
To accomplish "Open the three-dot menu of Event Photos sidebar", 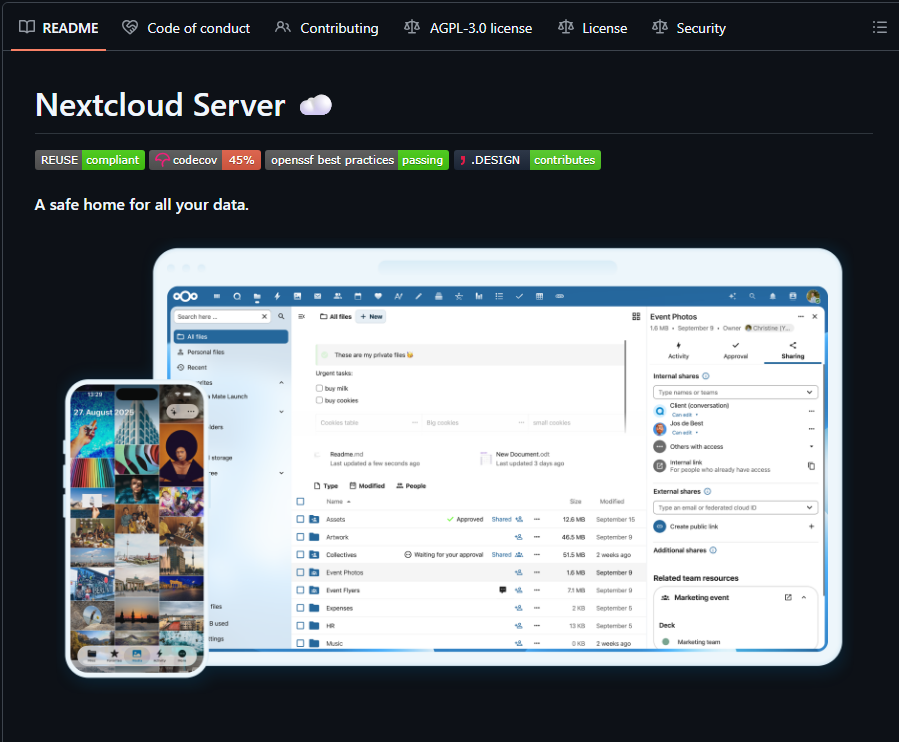I will tap(801, 317).
